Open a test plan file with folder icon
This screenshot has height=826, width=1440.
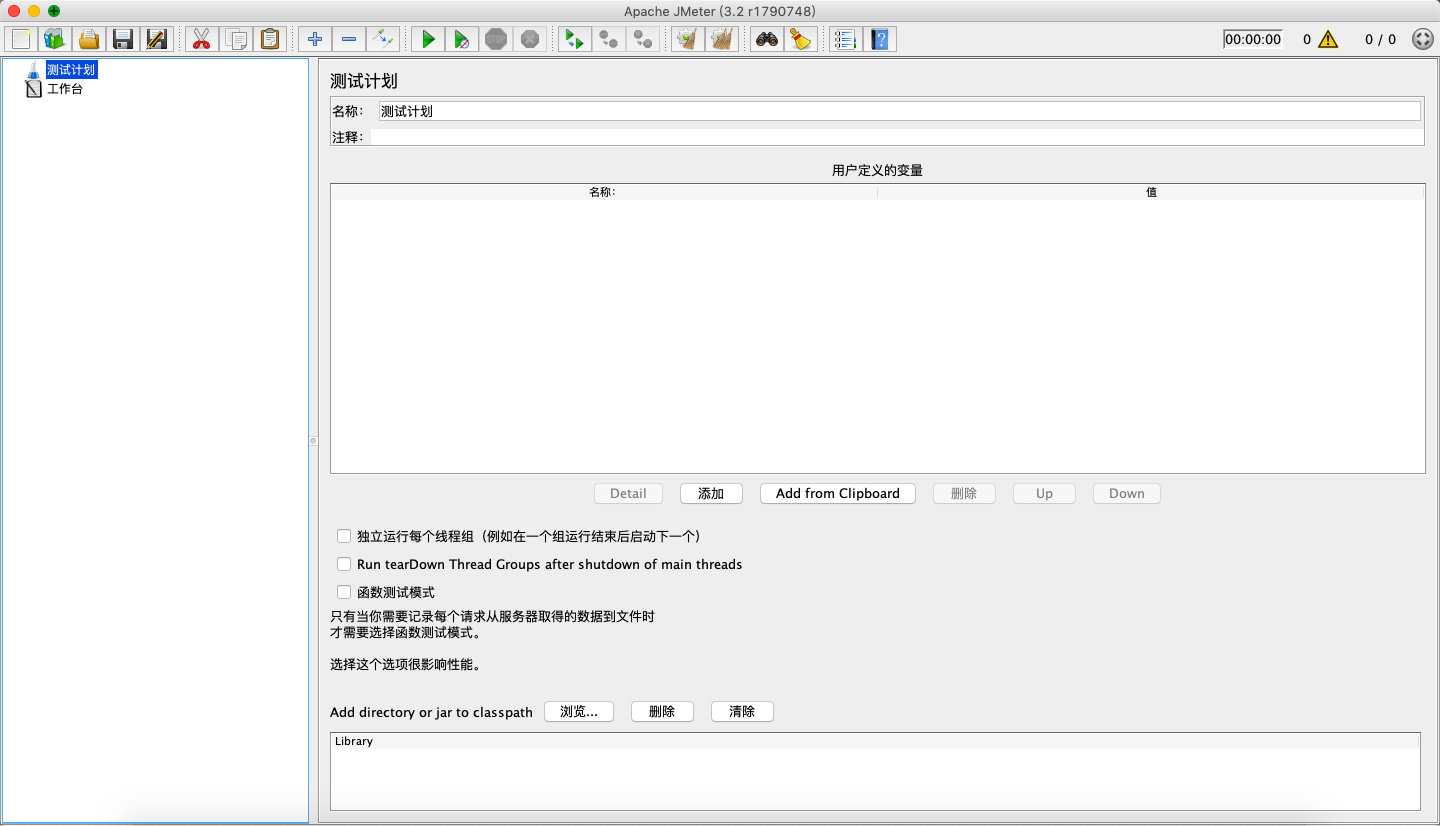tap(89, 39)
